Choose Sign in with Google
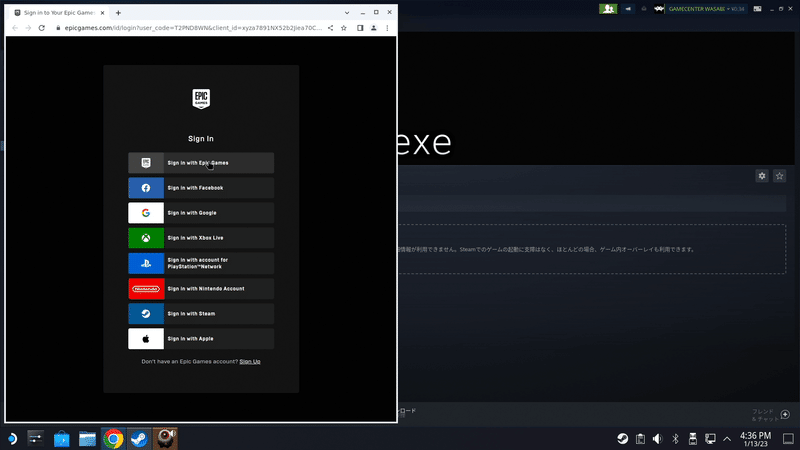The image size is (800, 450). tap(201, 213)
